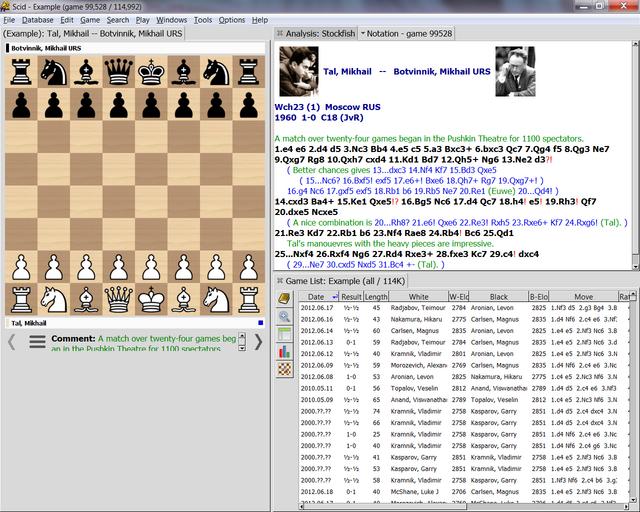Screen dimensions: 640x512
Task: Sort game list by Date column
Action: tap(318, 297)
